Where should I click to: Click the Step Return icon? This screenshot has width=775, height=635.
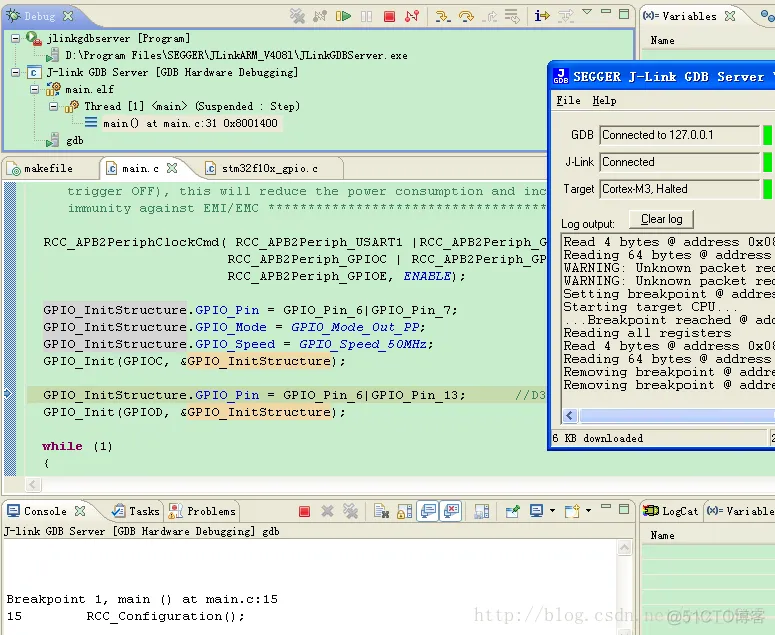coord(489,17)
